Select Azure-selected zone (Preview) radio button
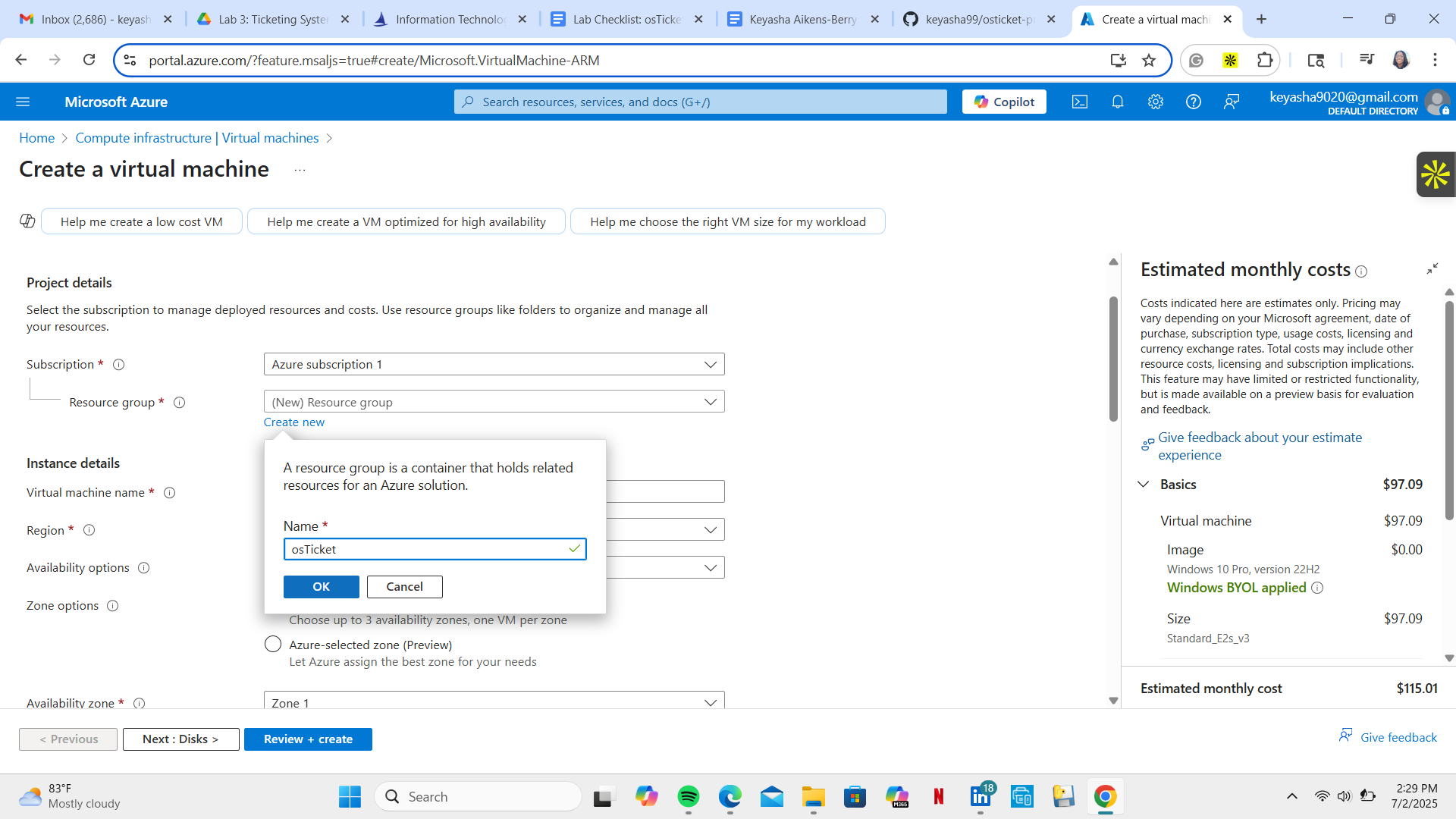1456x819 pixels. click(x=273, y=645)
